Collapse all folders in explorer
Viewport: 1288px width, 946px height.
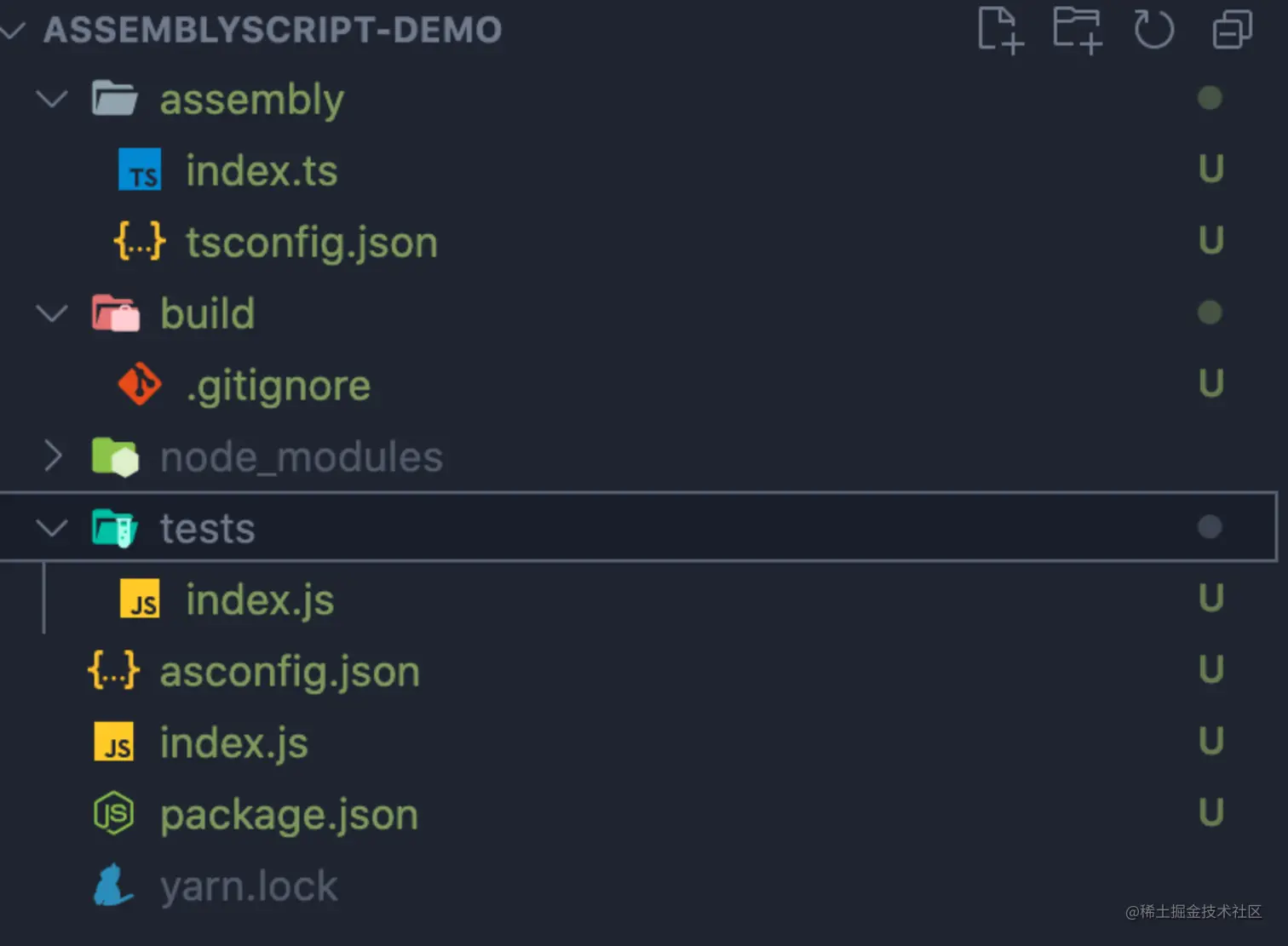(x=1232, y=31)
